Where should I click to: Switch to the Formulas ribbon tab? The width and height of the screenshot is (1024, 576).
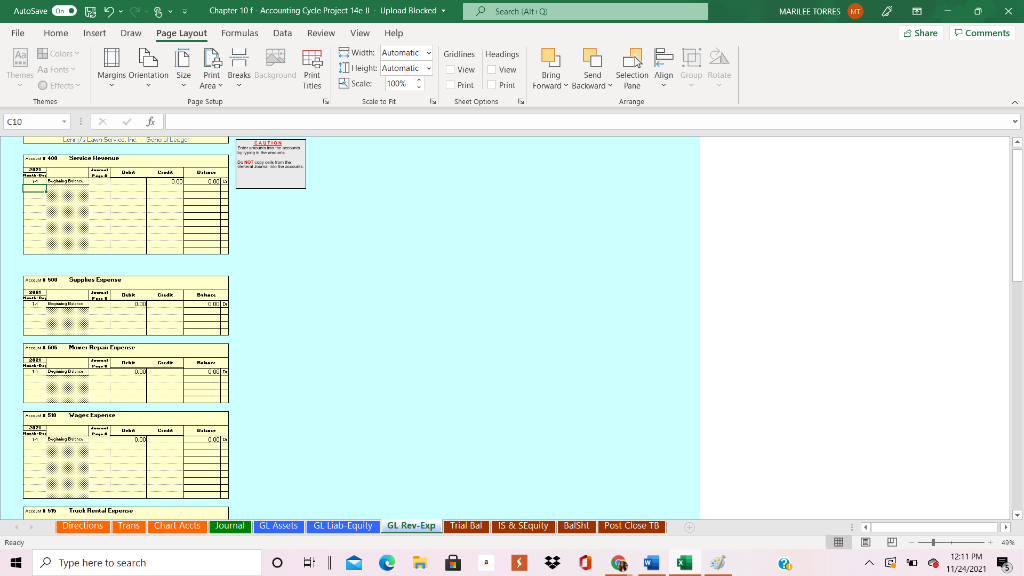click(x=241, y=32)
